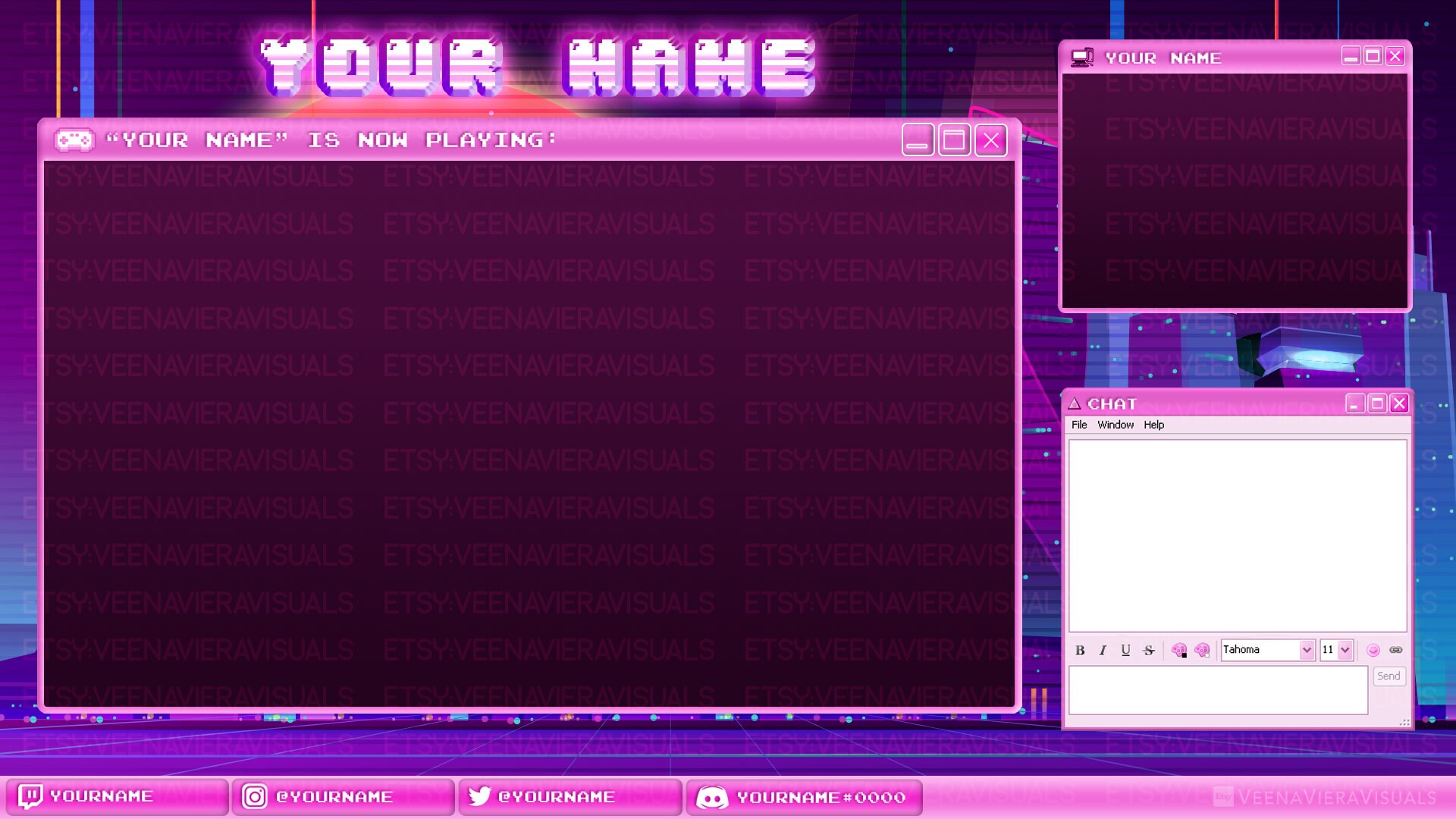Click the gamepad icon on the Now Playing titlebar
The width and height of the screenshot is (1456, 819).
(x=74, y=139)
